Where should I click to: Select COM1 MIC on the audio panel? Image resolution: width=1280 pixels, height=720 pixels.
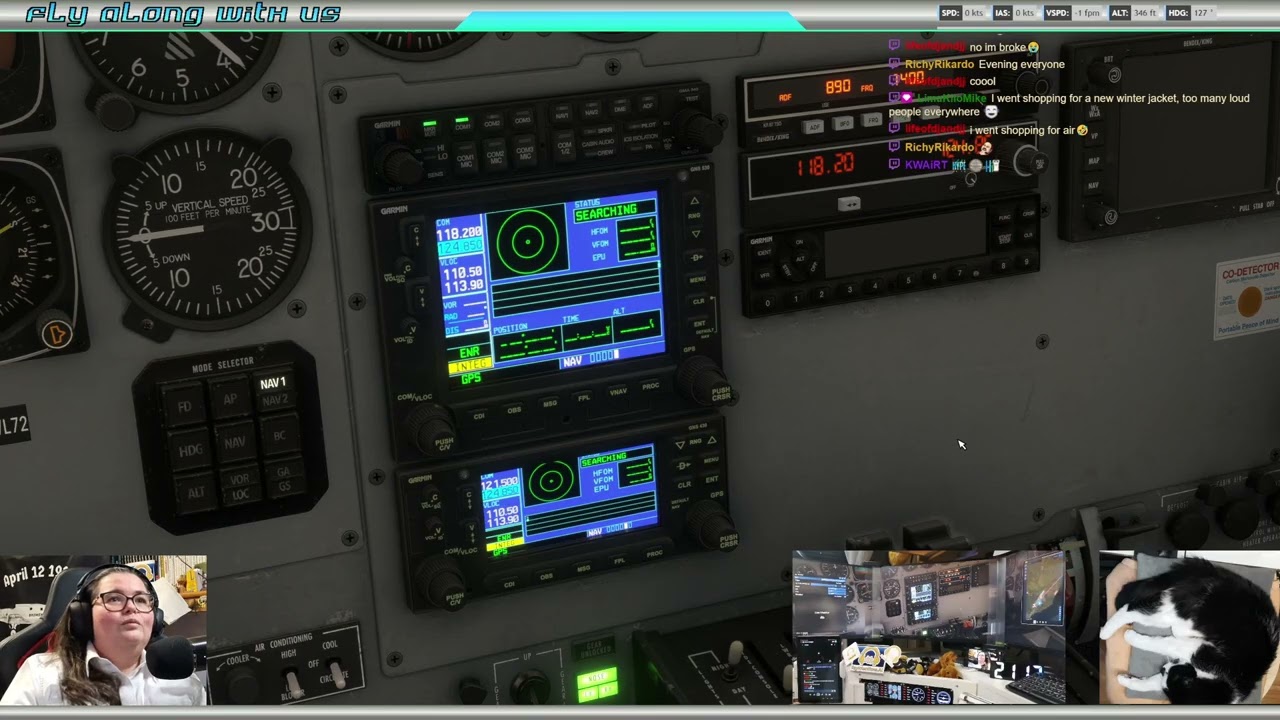tap(465, 157)
